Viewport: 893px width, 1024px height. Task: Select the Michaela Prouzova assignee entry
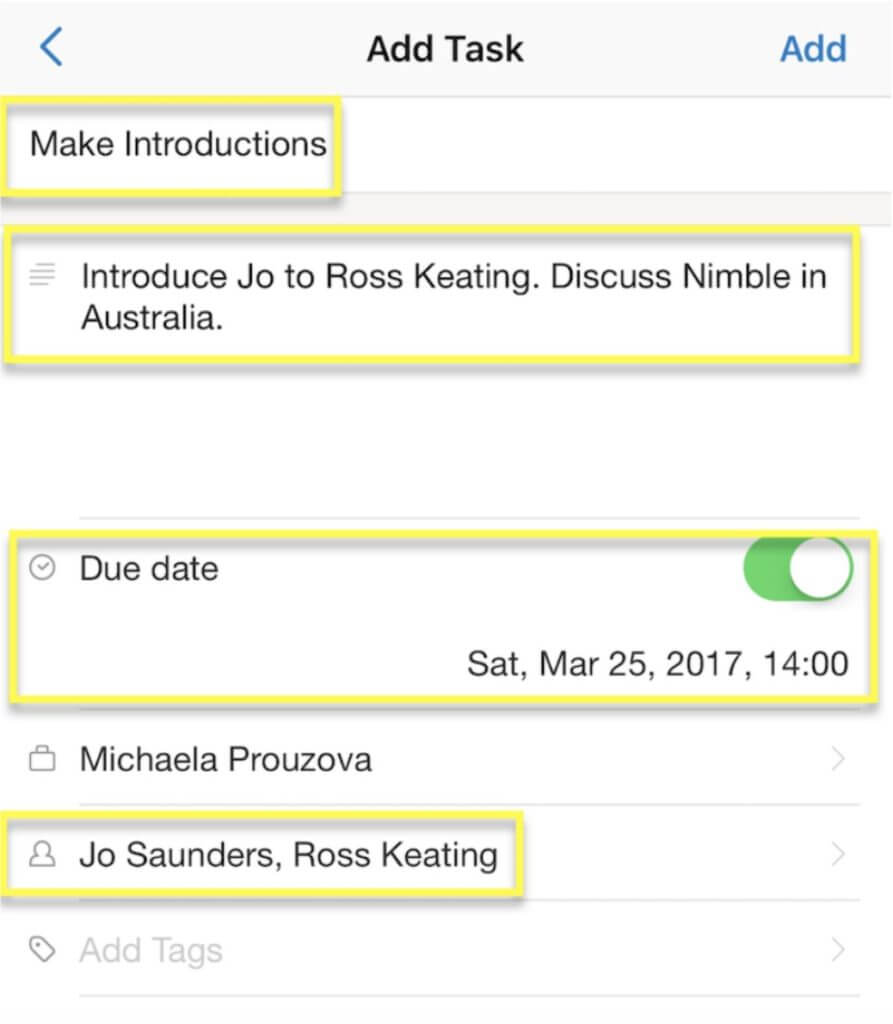pos(226,760)
